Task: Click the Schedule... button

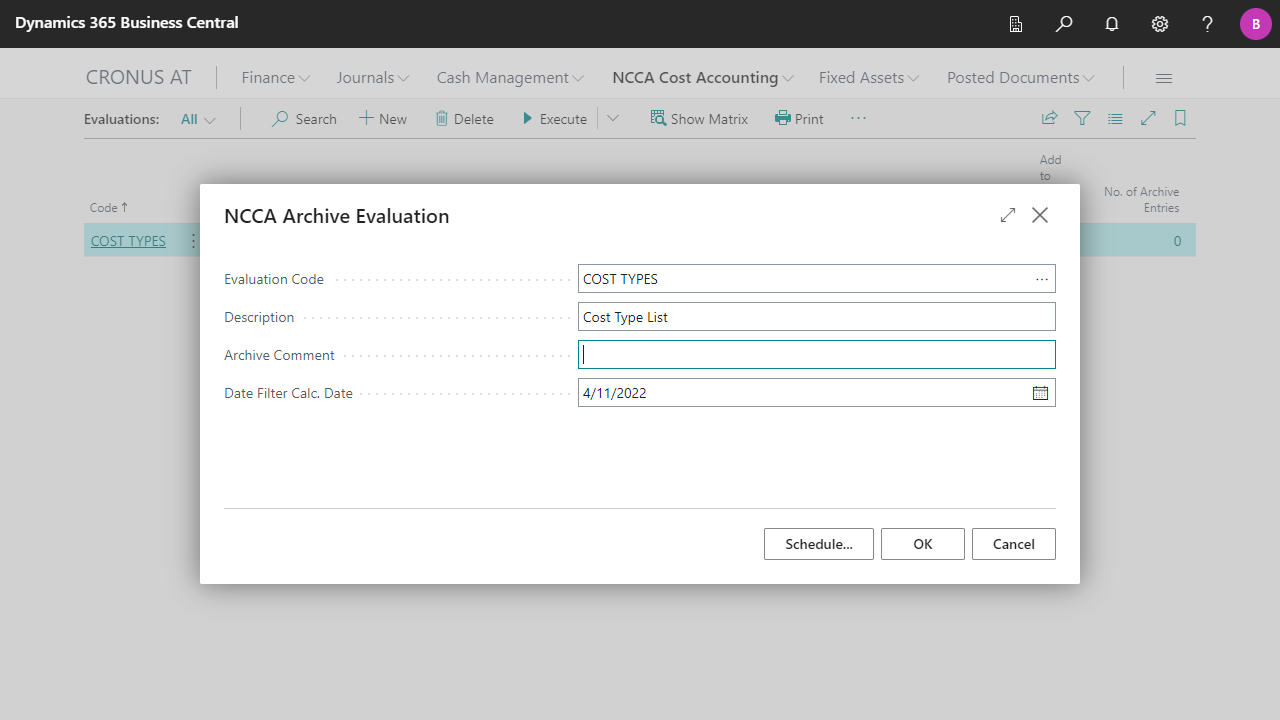Action: click(818, 544)
